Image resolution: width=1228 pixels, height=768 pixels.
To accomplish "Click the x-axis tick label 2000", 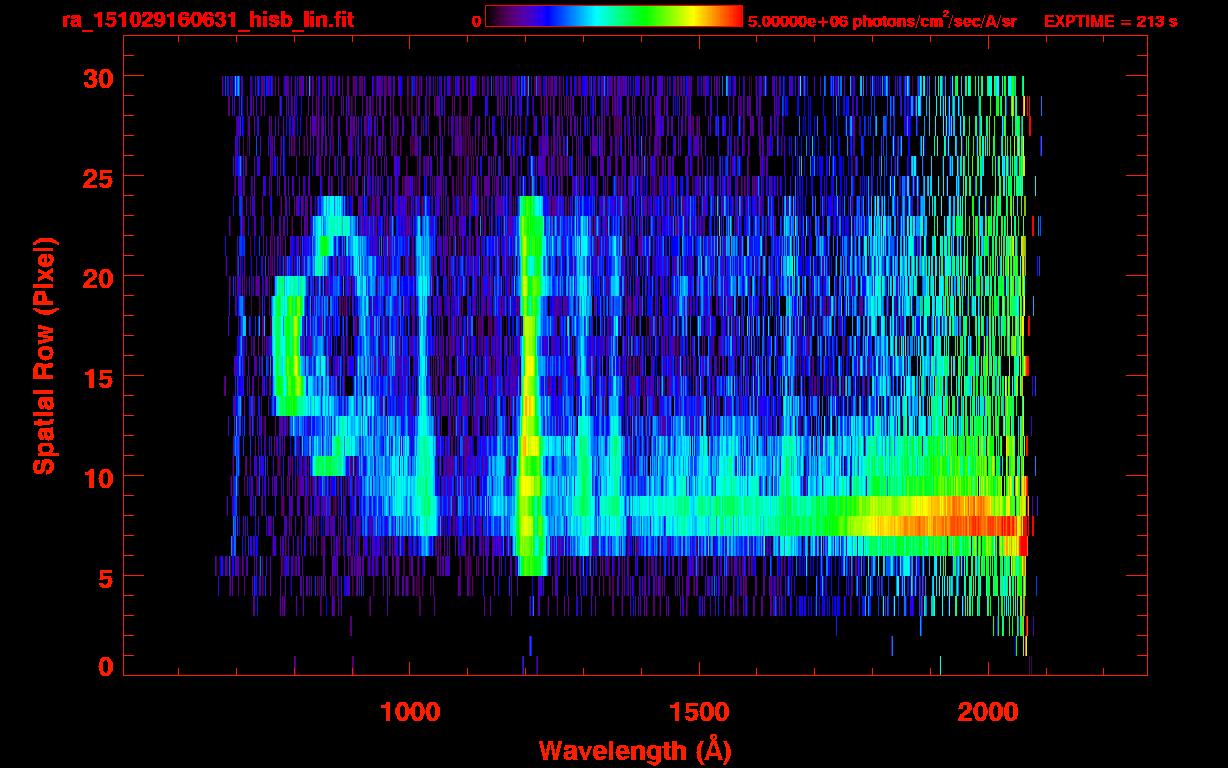I will coord(987,712).
